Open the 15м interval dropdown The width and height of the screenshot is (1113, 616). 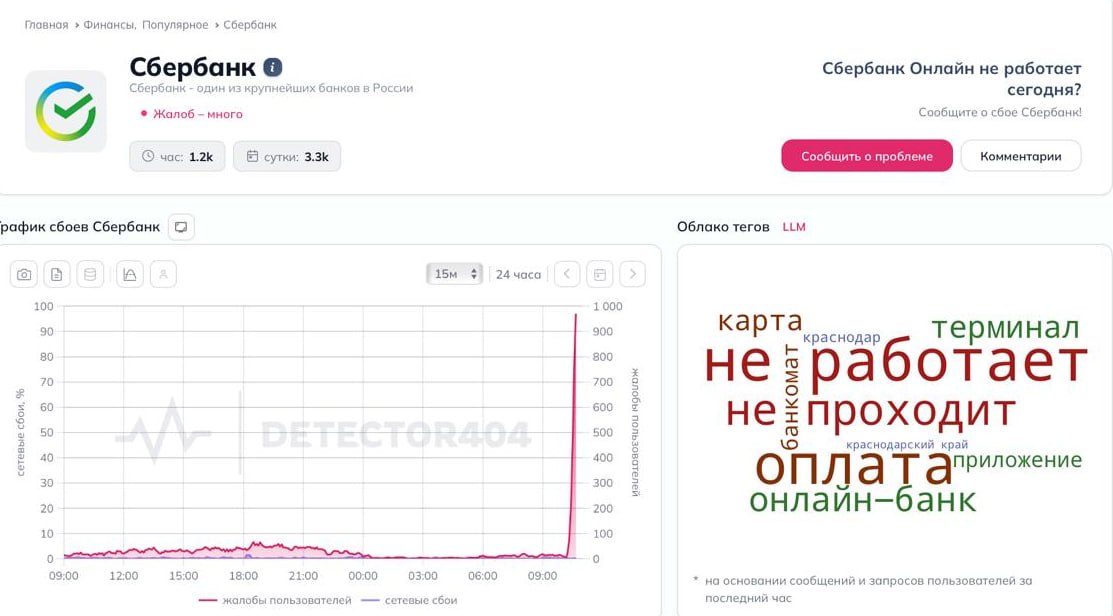click(x=455, y=274)
